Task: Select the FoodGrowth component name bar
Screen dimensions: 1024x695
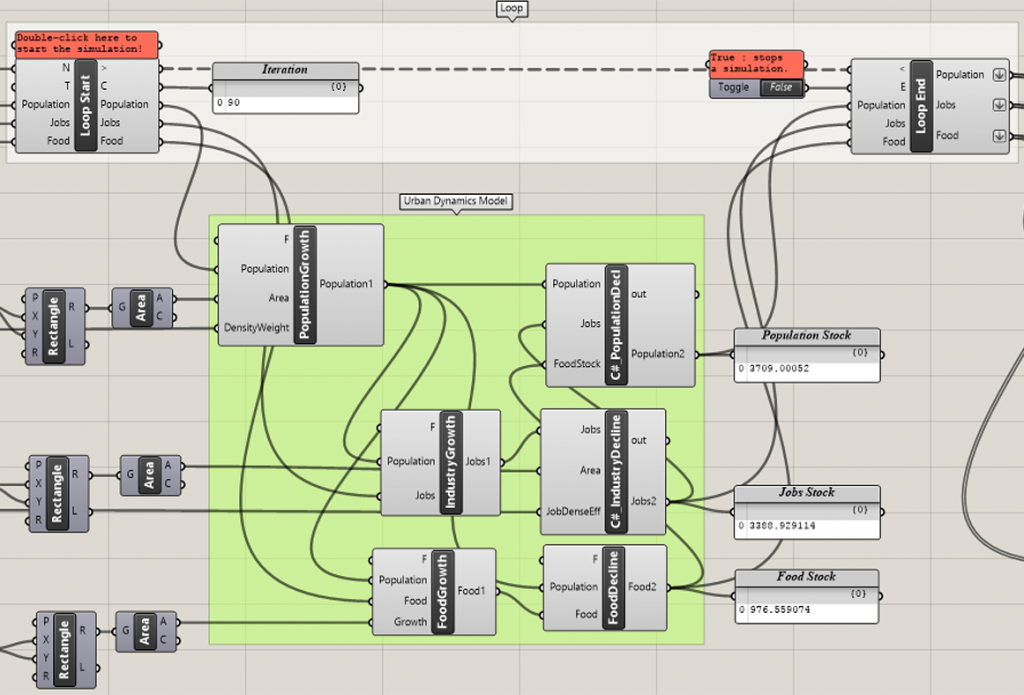Action: click(x=442, y=592)
